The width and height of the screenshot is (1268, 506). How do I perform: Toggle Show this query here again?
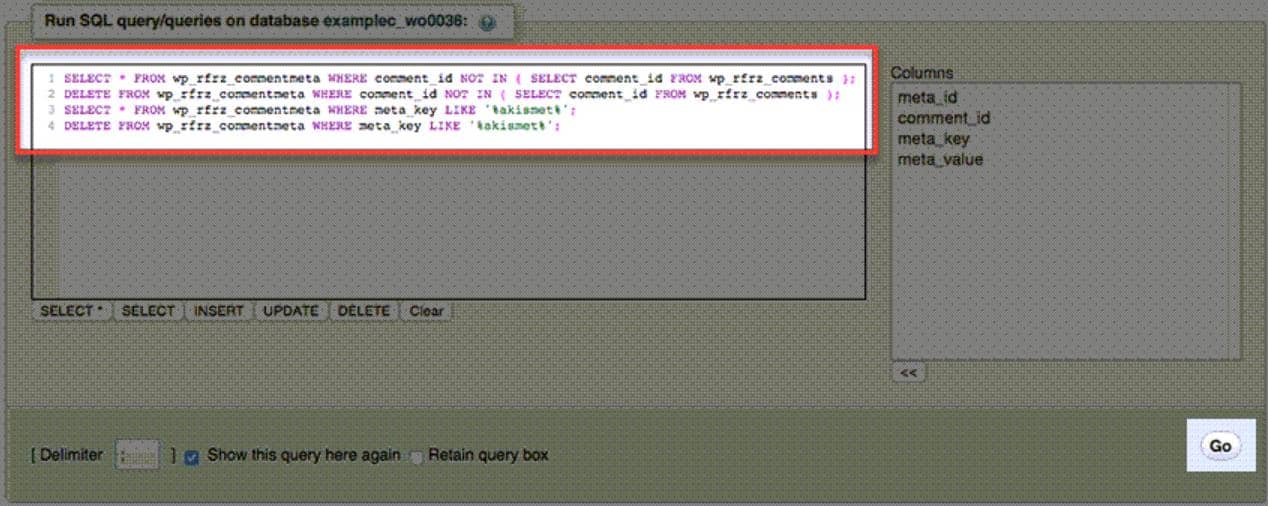pos(192,456)
